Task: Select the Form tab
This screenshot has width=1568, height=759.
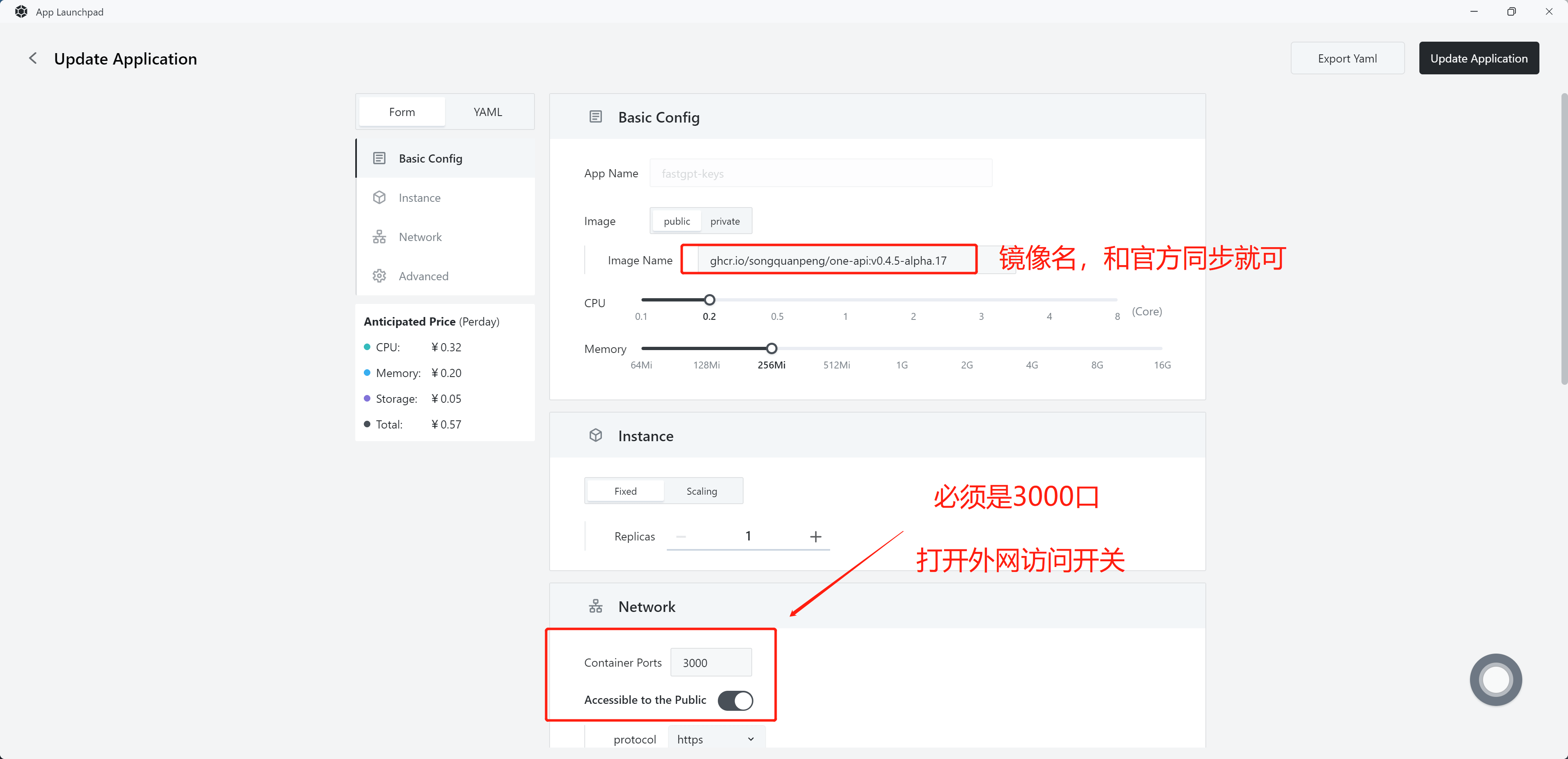Action: tap(402, 112)
